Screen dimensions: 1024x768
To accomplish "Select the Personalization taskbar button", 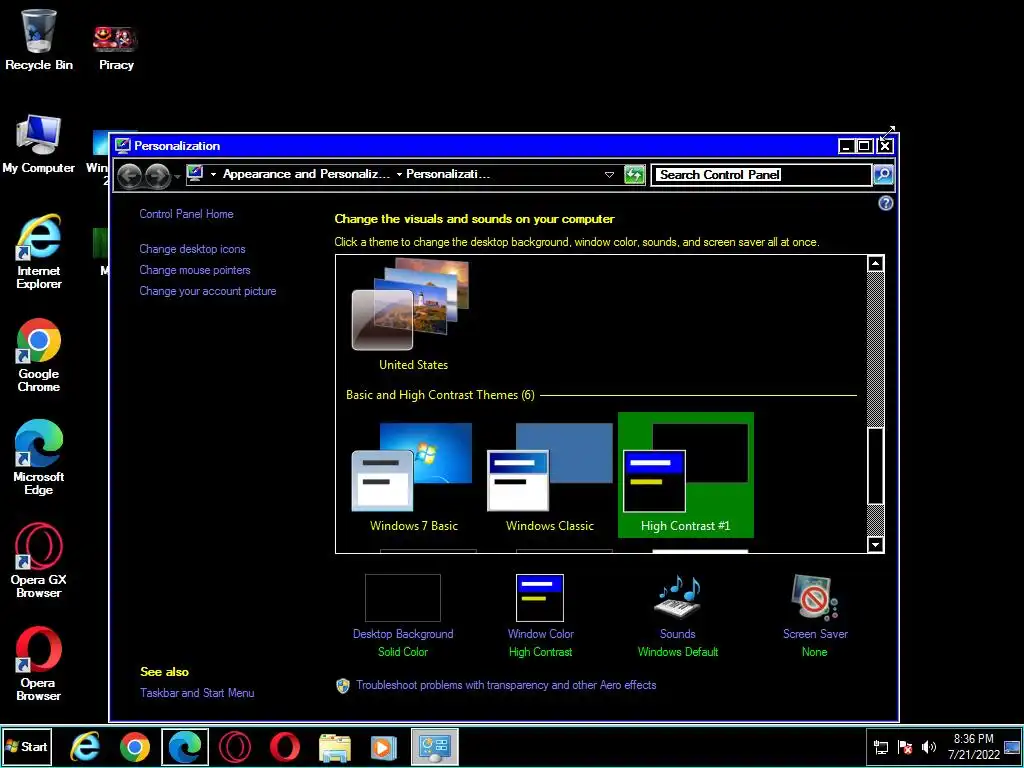I will (434, 746).
